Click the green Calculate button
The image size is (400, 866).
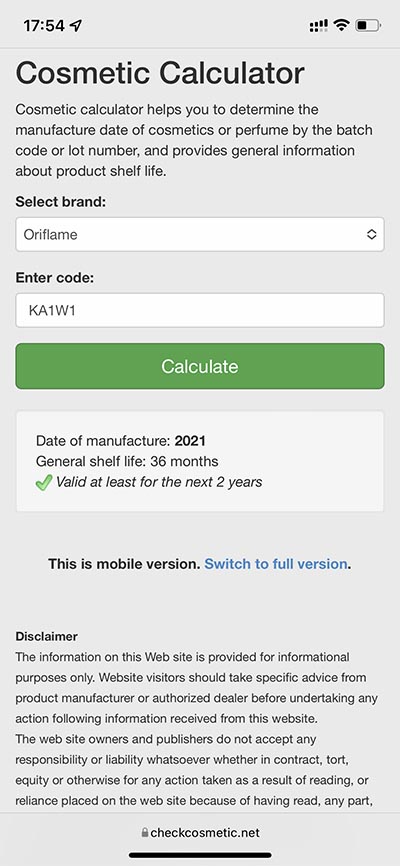pos(200,366)
